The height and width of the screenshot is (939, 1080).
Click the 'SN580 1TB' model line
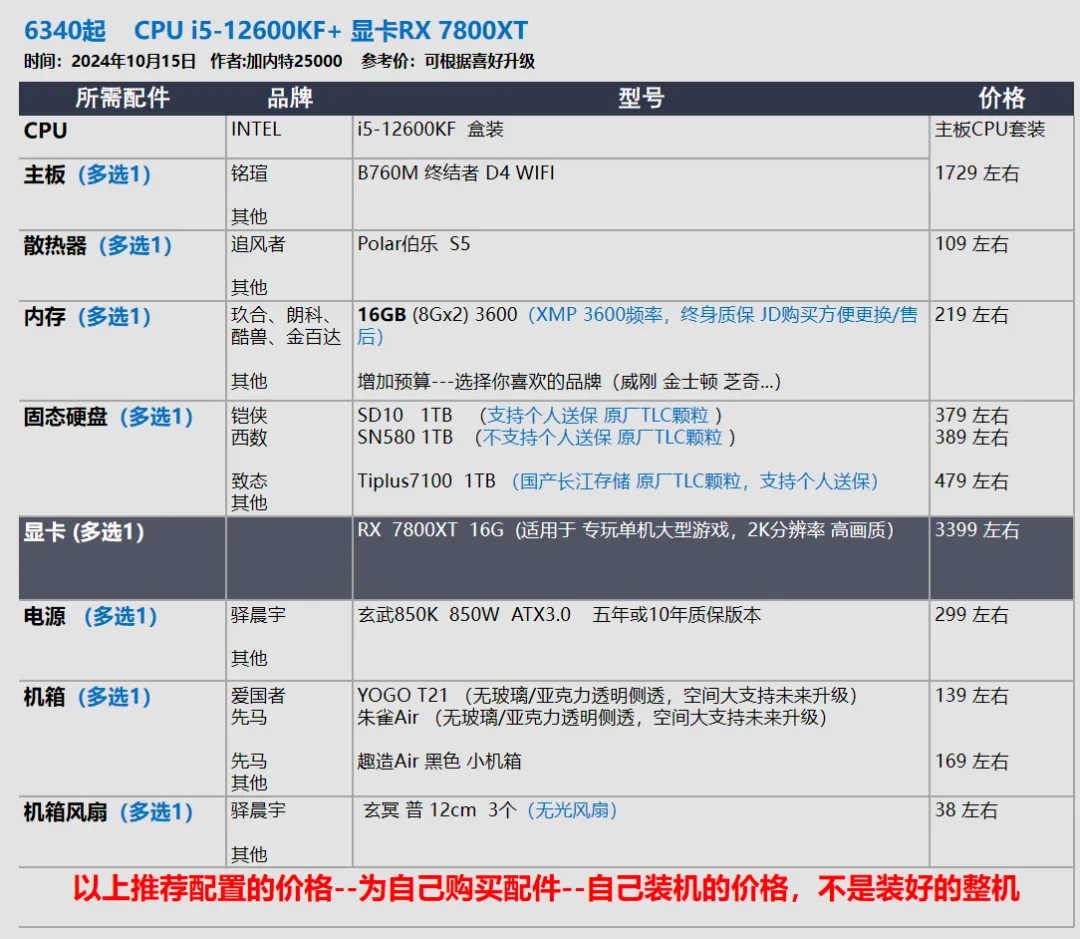point(546,437)
